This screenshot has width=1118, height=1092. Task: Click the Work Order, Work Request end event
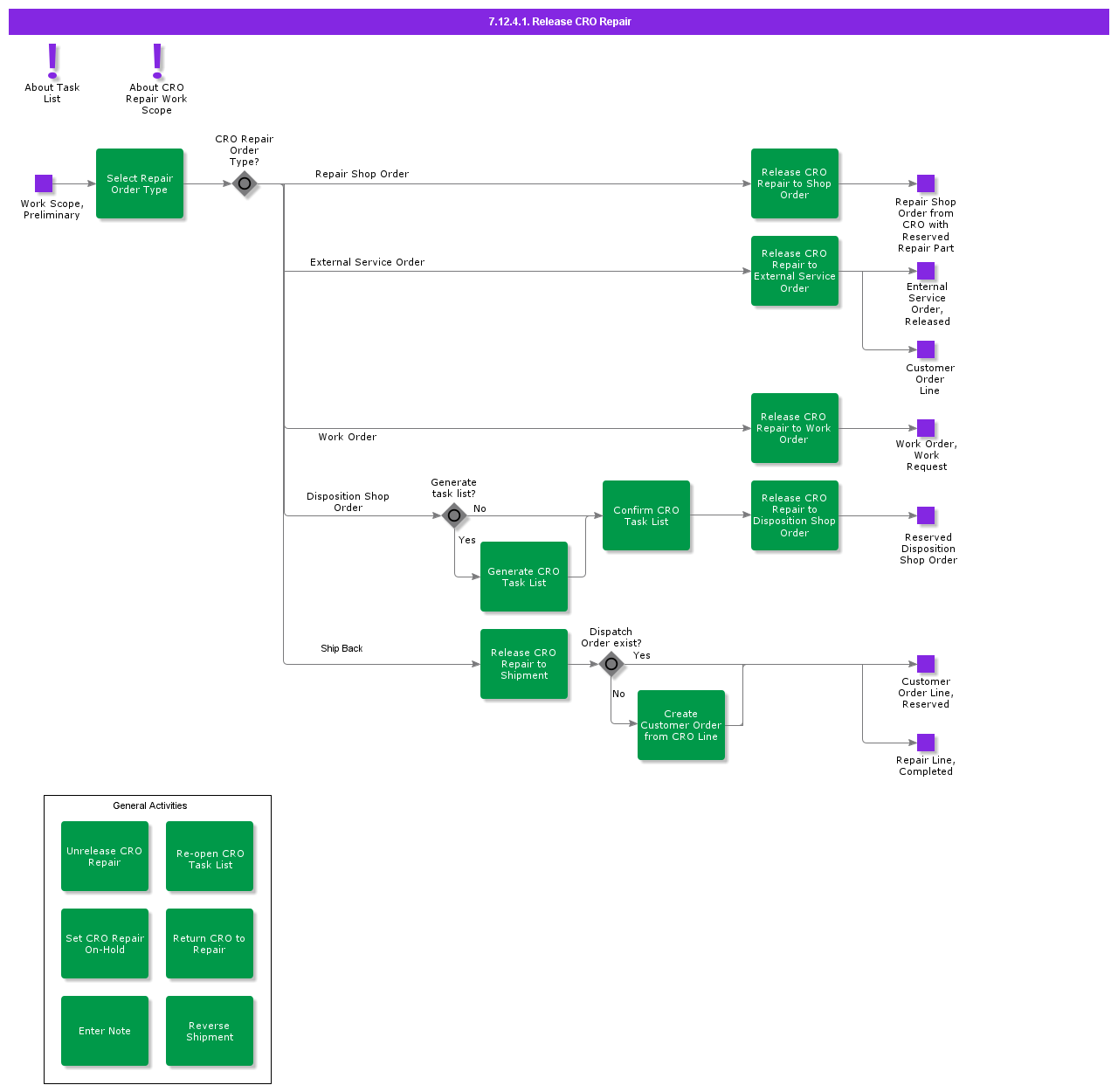pyautogui.click(x=926, y=428)
